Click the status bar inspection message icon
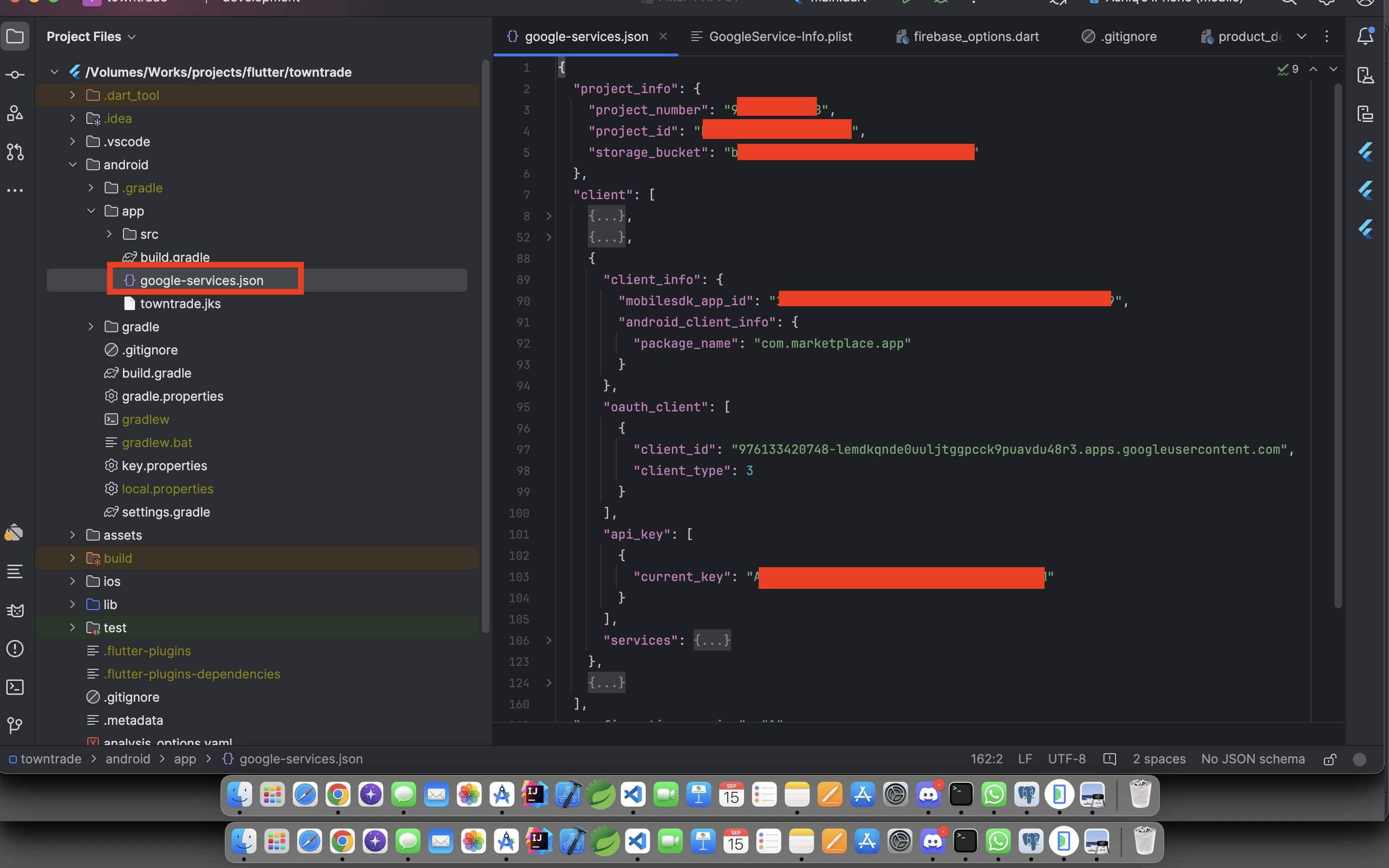Image resolution: width=1389 pixels, height=868 pixels. [1109, 759]
